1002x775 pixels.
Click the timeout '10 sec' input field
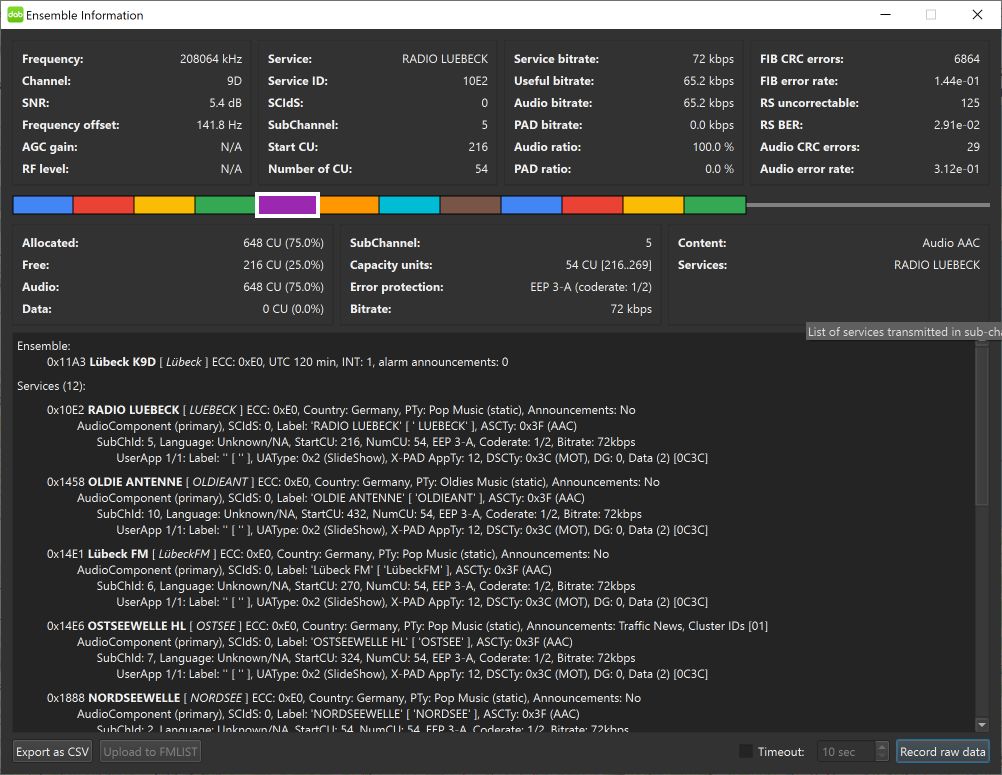[845, 752]
